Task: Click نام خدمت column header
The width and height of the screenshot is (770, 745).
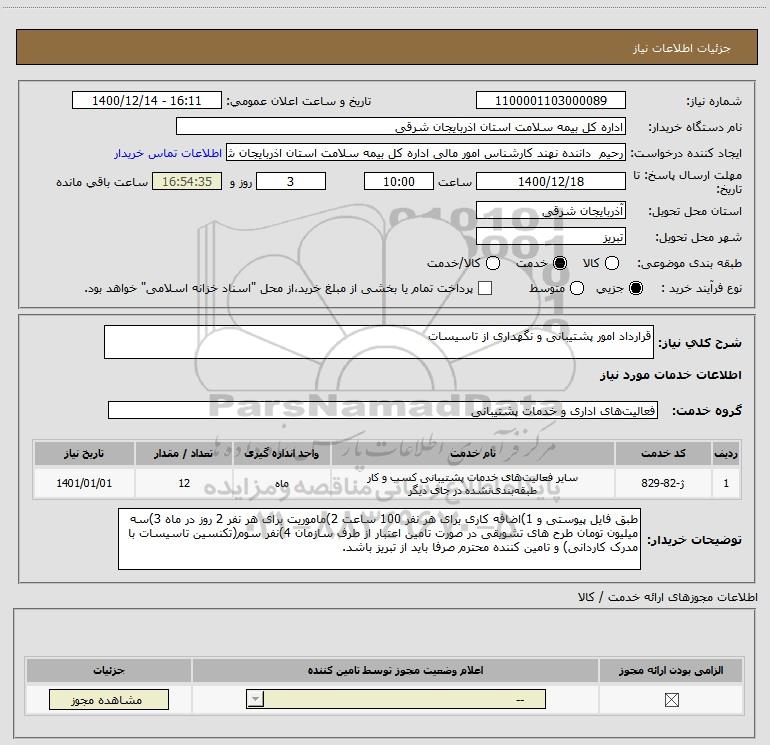Action: coord(472,453)
